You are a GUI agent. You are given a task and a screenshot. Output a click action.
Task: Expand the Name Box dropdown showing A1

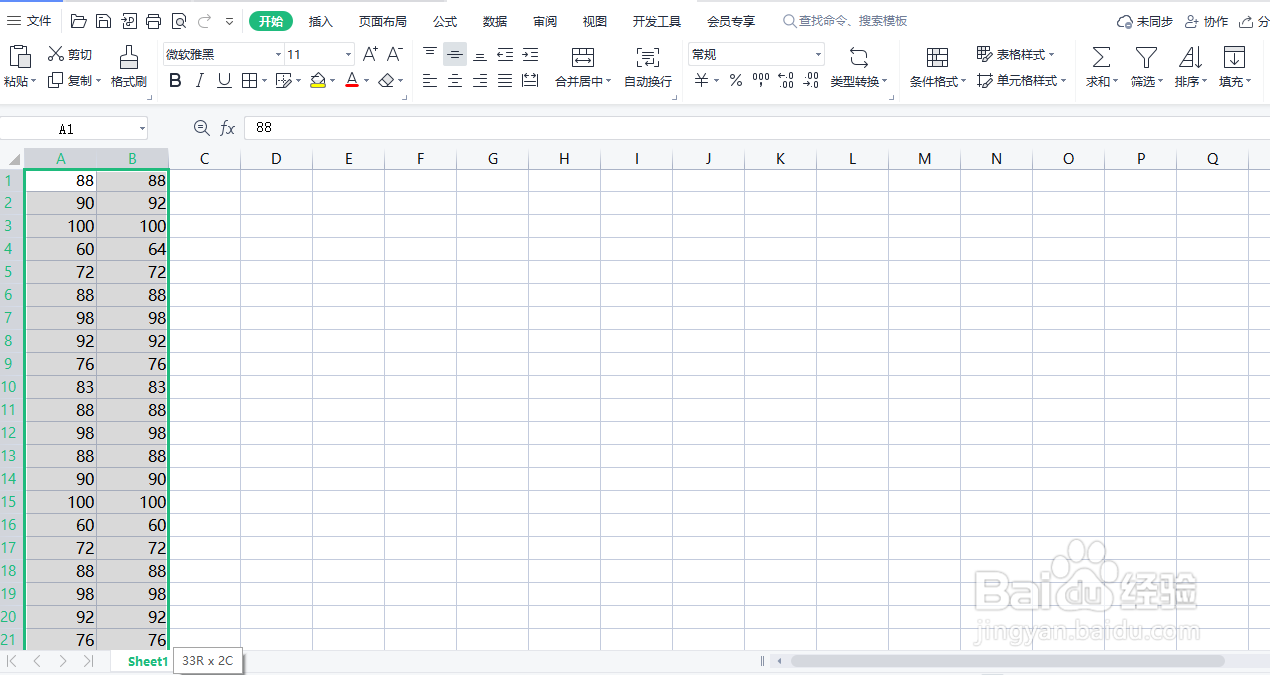click(x=142, y=128)
